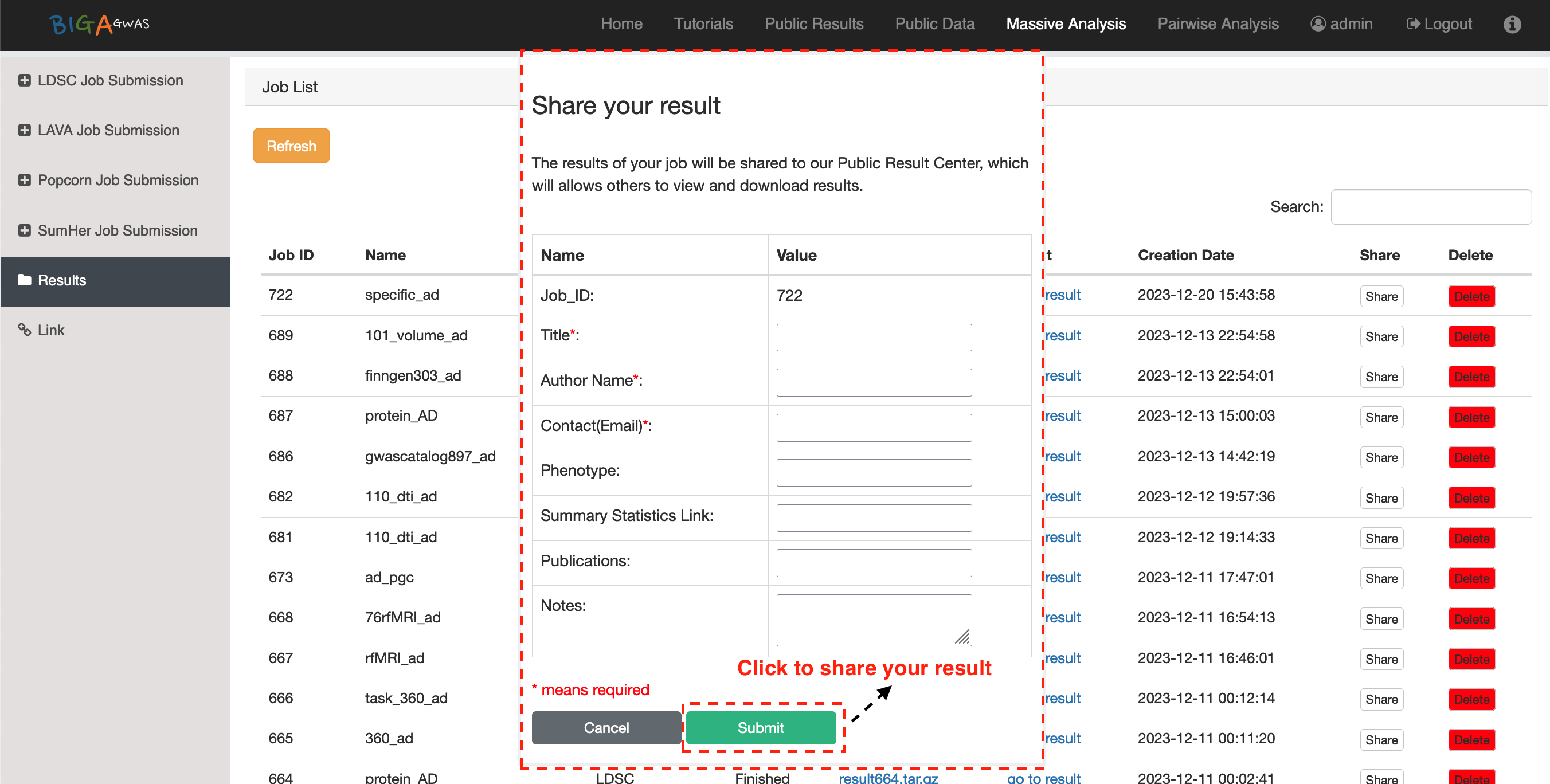Open the admin user account menu

click(x=1341, y=24)
